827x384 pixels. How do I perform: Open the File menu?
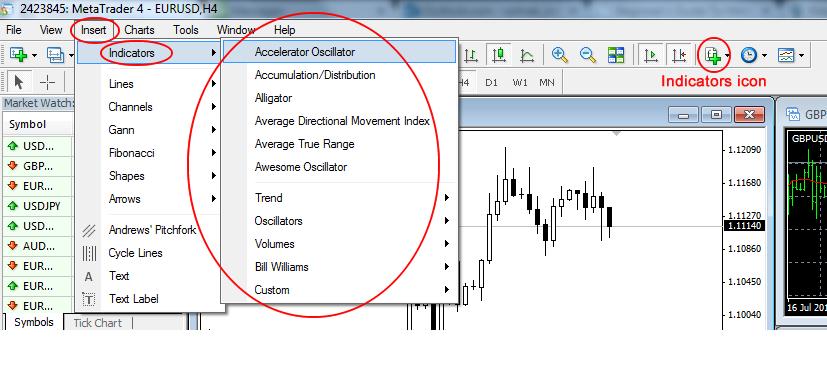14,30
